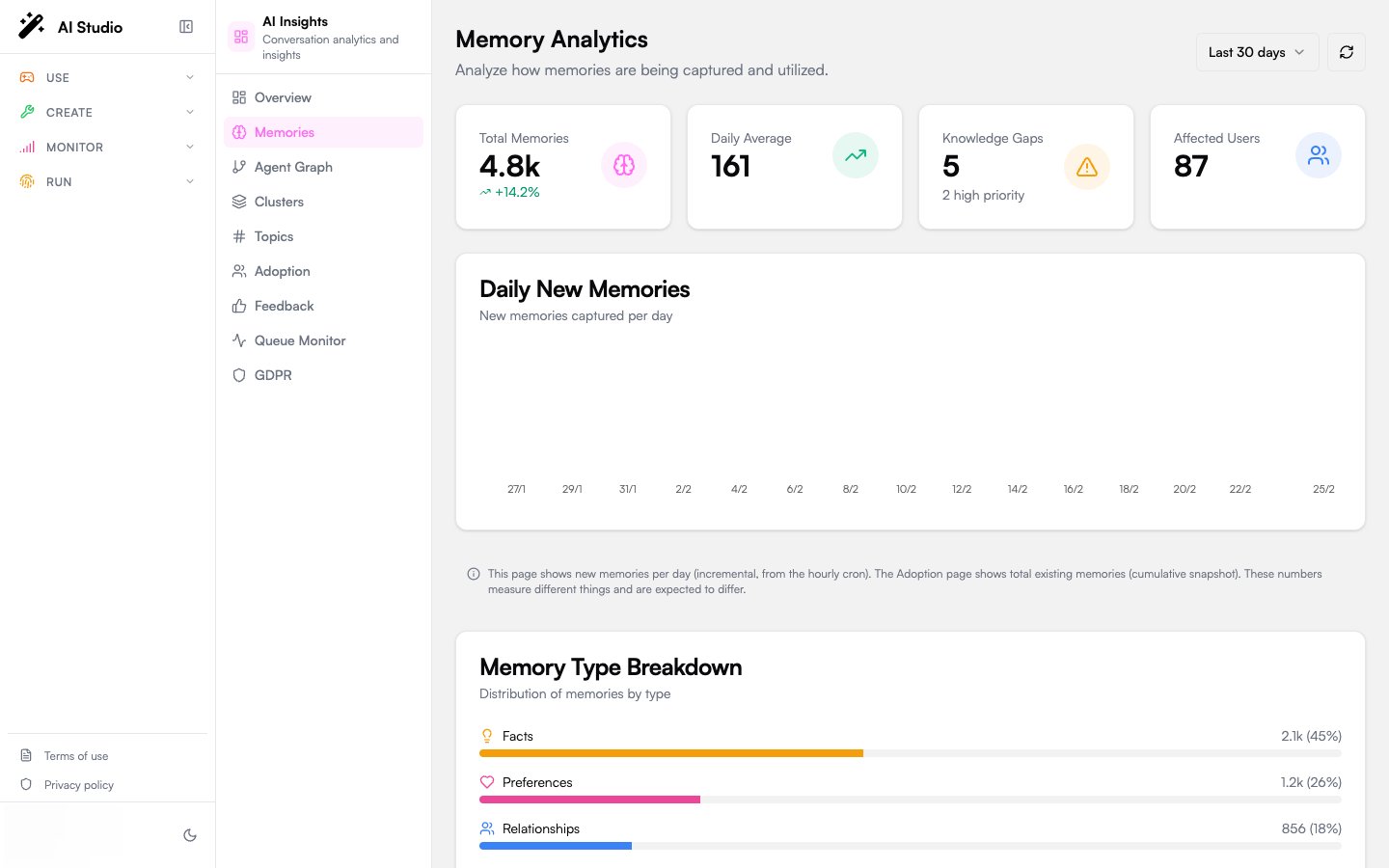Click the lightbulb icon beside Facts
1389x868 pixels.
tap(487, 736)
